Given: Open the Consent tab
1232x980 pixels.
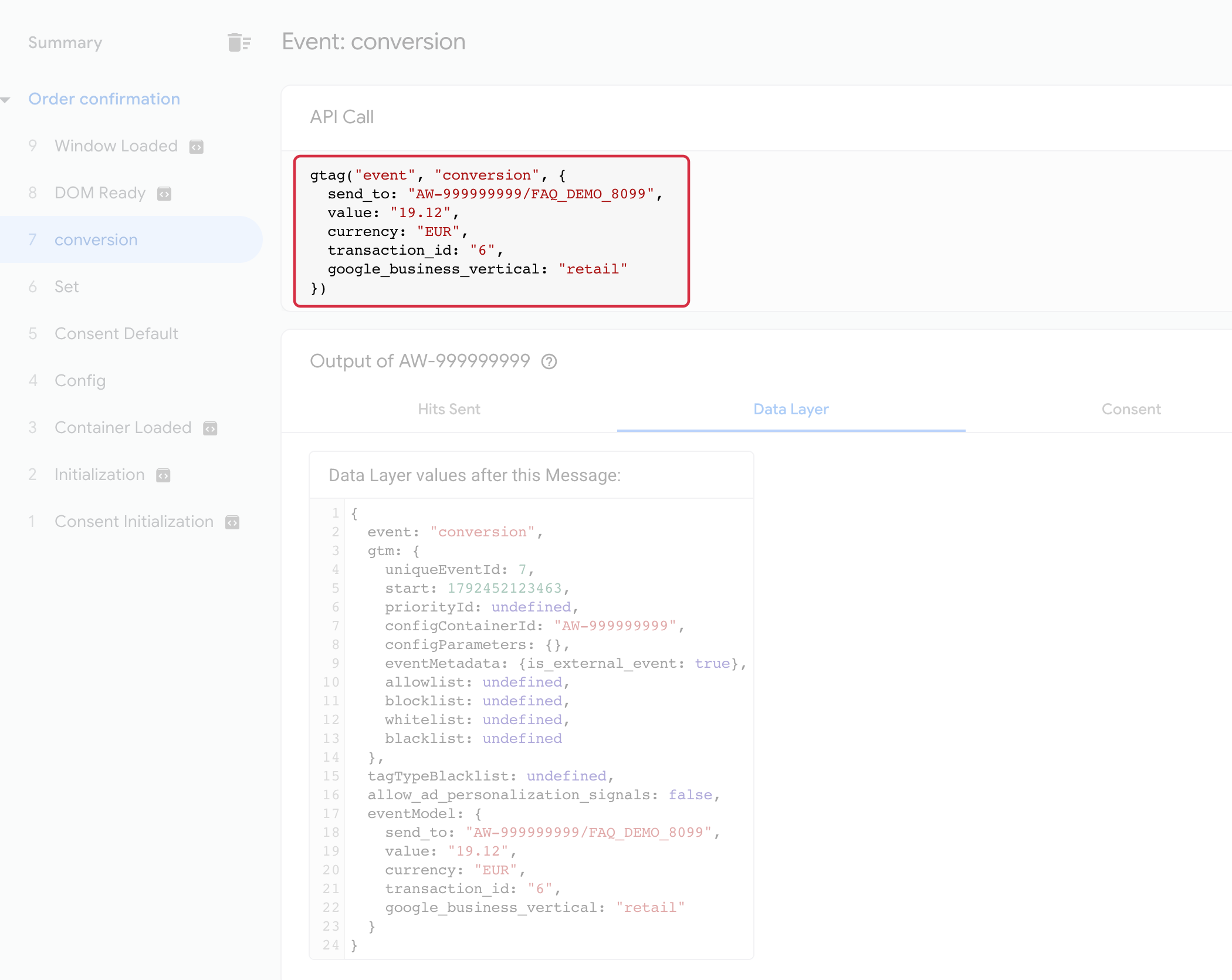Looking at the screenshot, I should click(x=1131, y=409).
